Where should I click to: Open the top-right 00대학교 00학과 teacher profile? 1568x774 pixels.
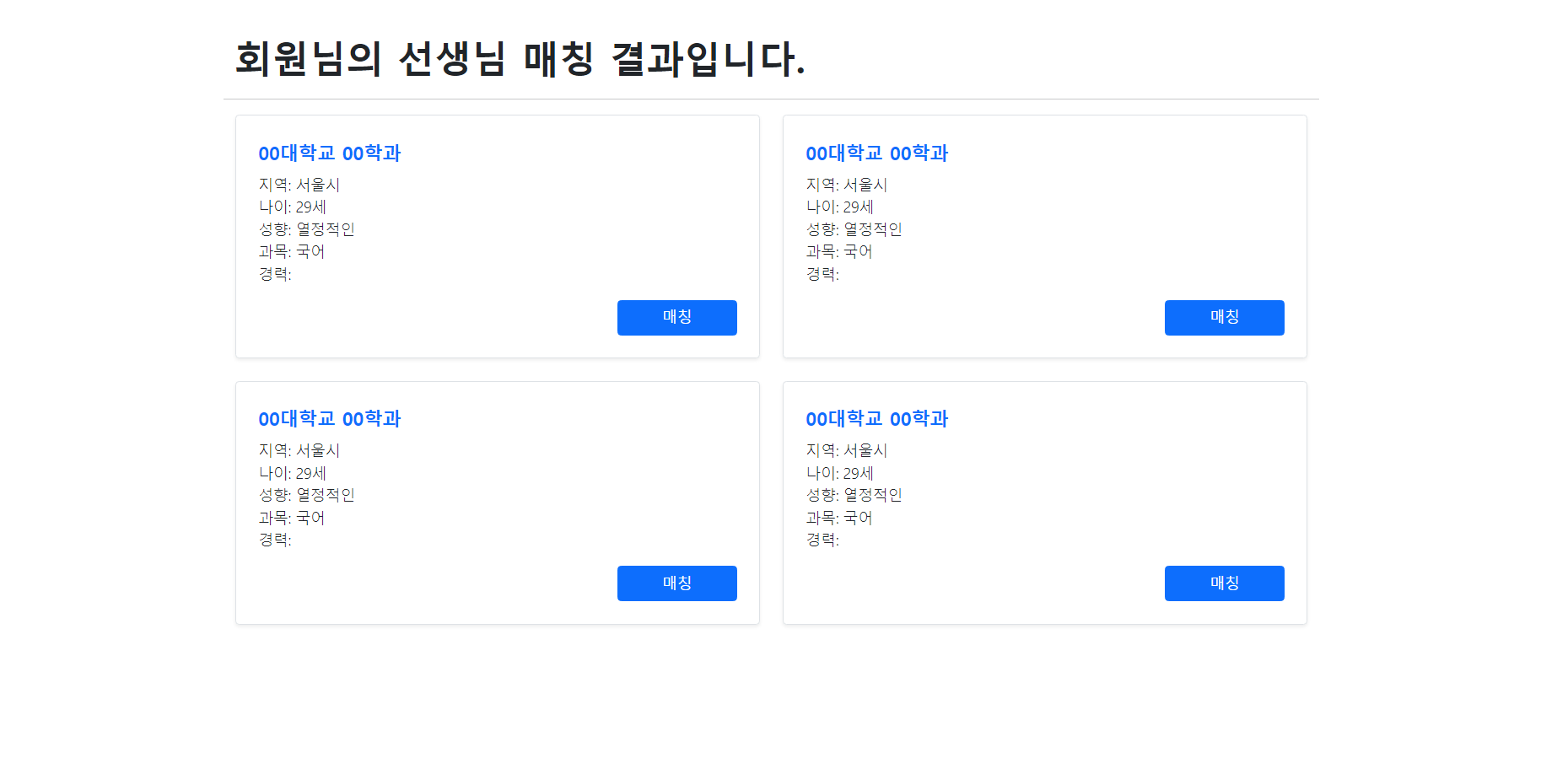[x=876, y=153]
